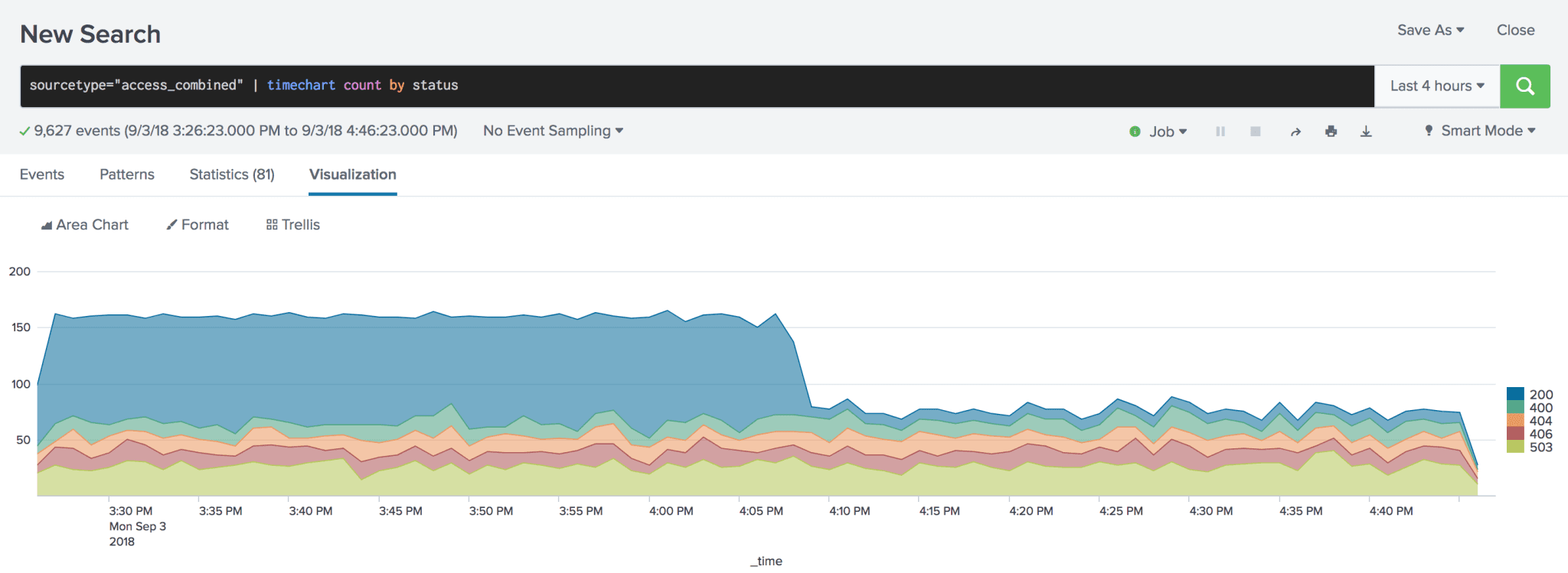Image resolution: width=1568 pixels, height=573 pixels.
Task: Open the Format options
Action: tap(198, 225)
